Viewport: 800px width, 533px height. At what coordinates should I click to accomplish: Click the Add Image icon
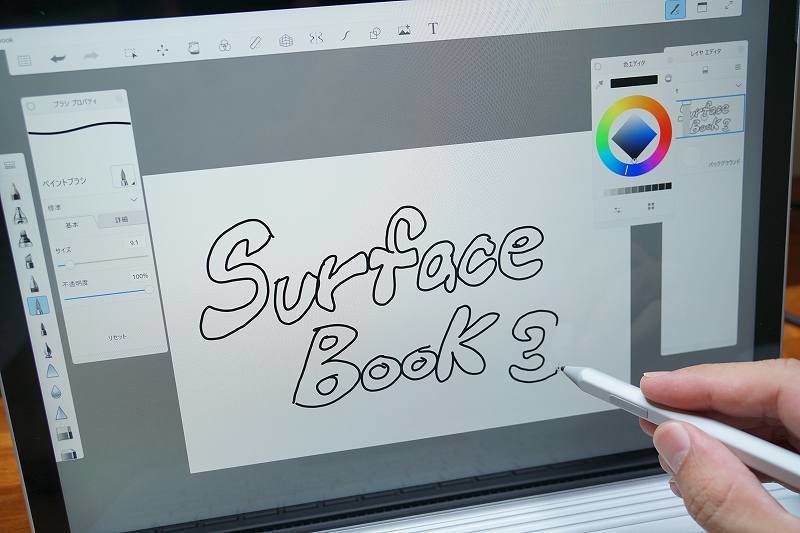click(404, 31)
